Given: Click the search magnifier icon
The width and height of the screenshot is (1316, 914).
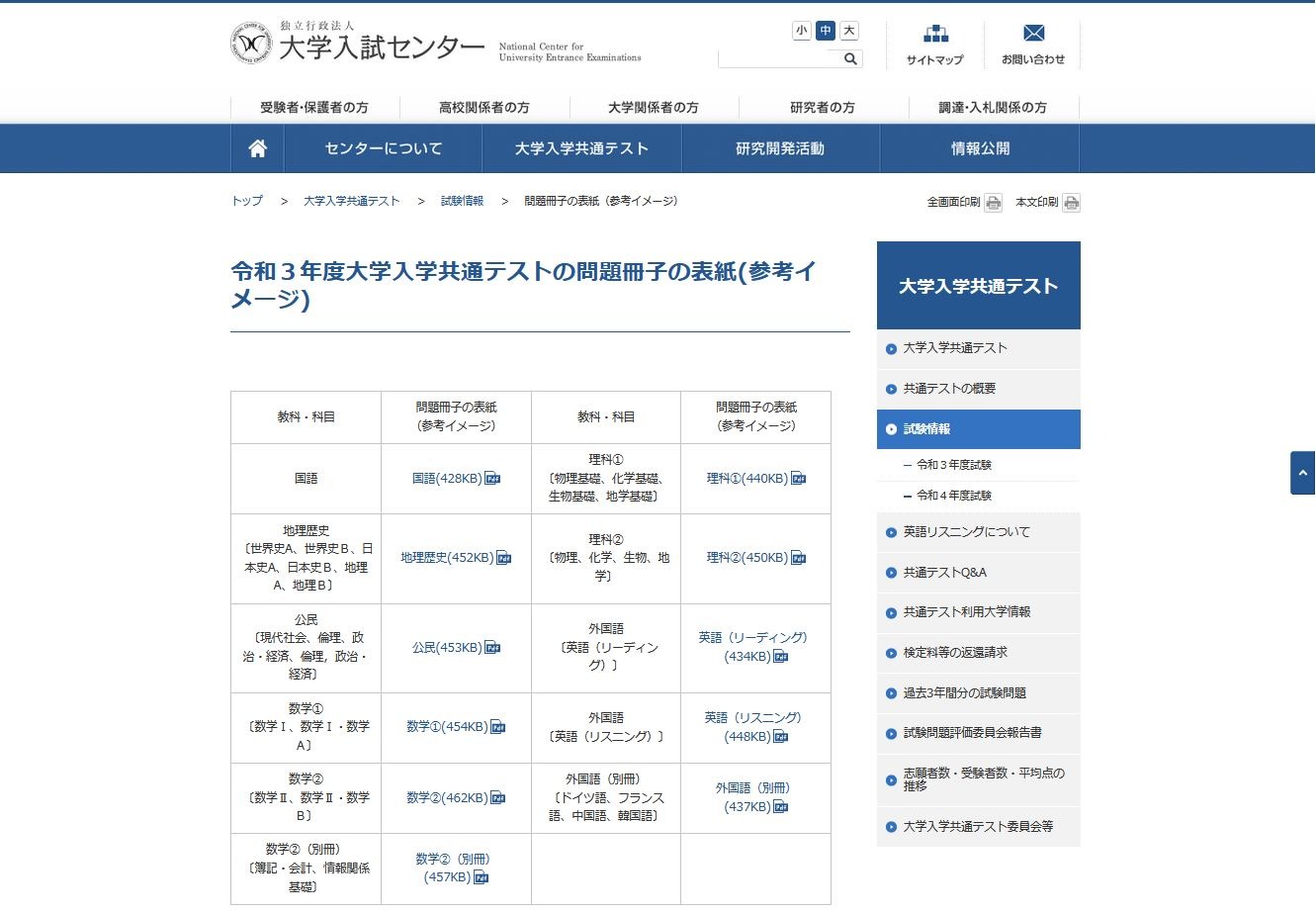Looking at the screenshot, I should click(x=850, y=59).
